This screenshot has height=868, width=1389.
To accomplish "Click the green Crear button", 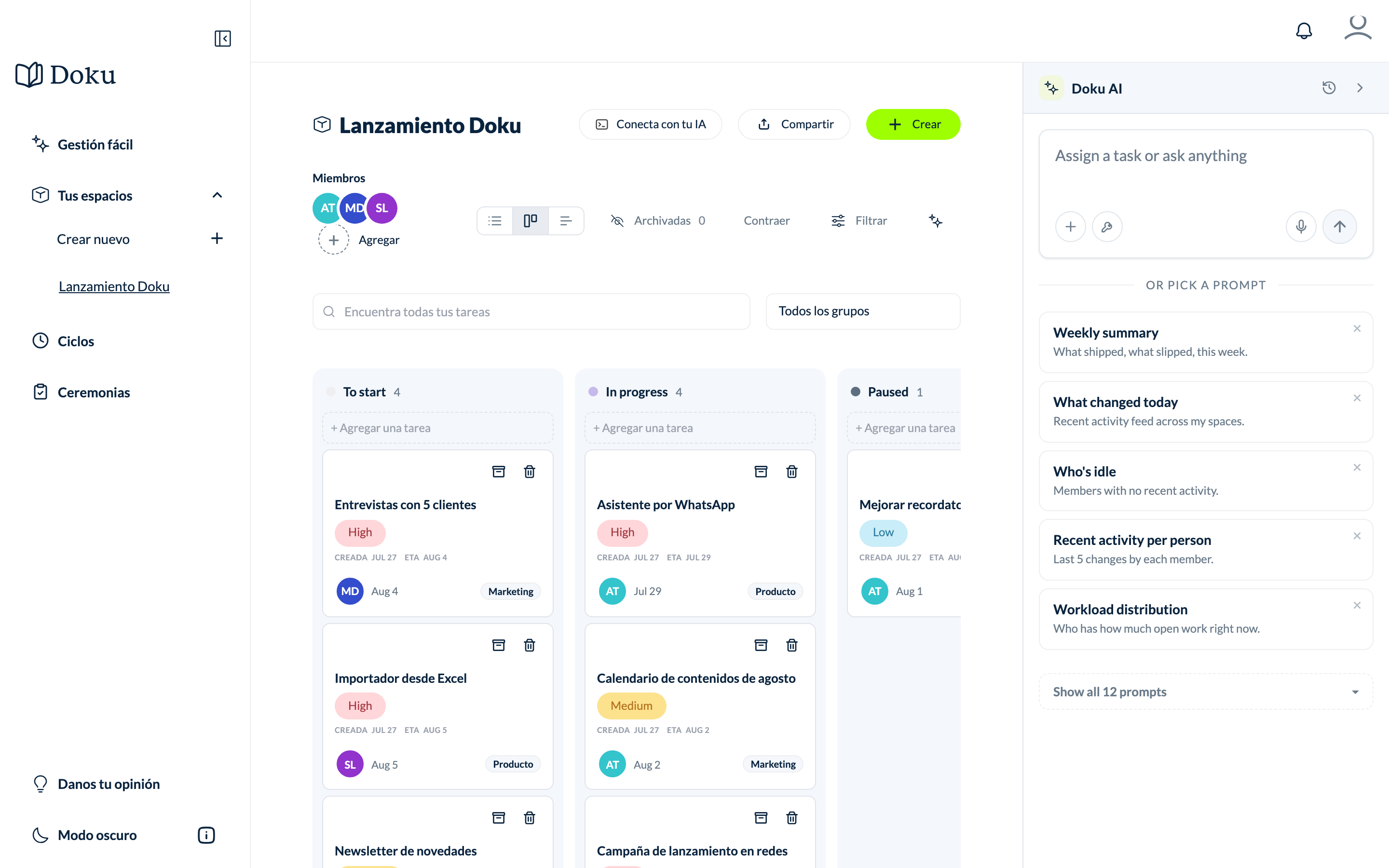I will pyautogui.click(x=913, y=124).
